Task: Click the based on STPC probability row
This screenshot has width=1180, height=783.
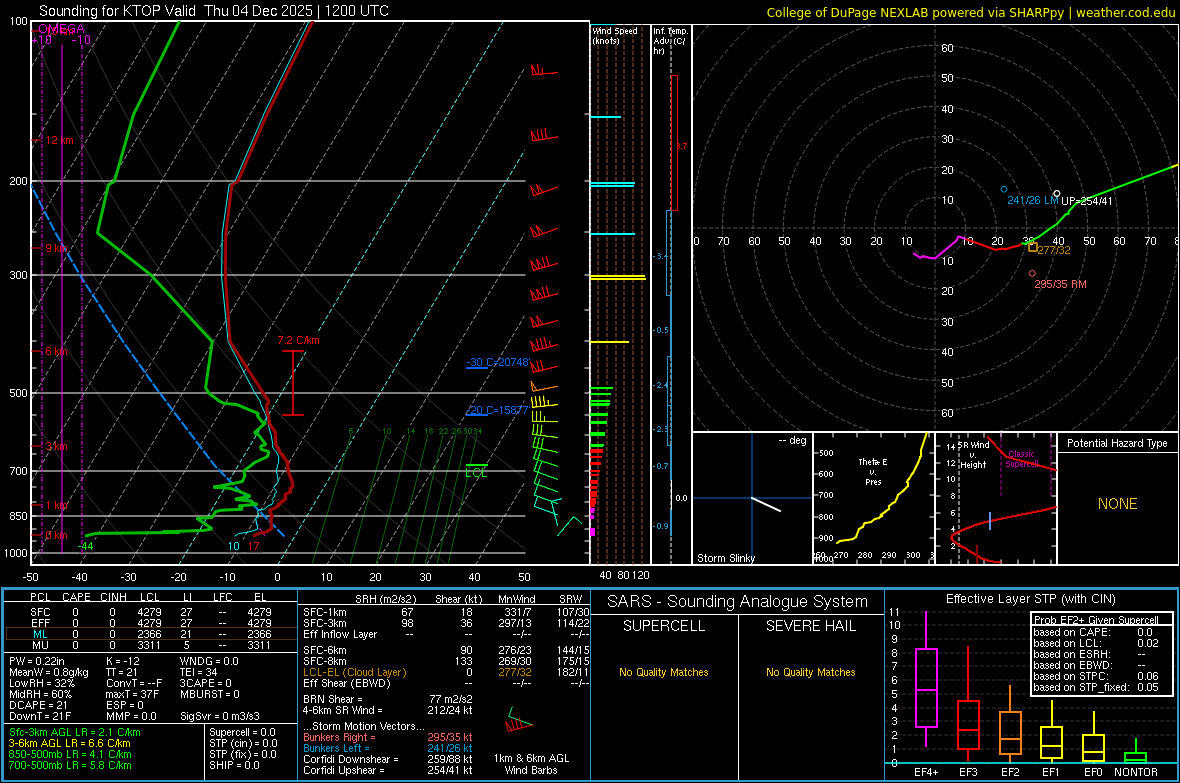Action: [x=1096, y=676]
